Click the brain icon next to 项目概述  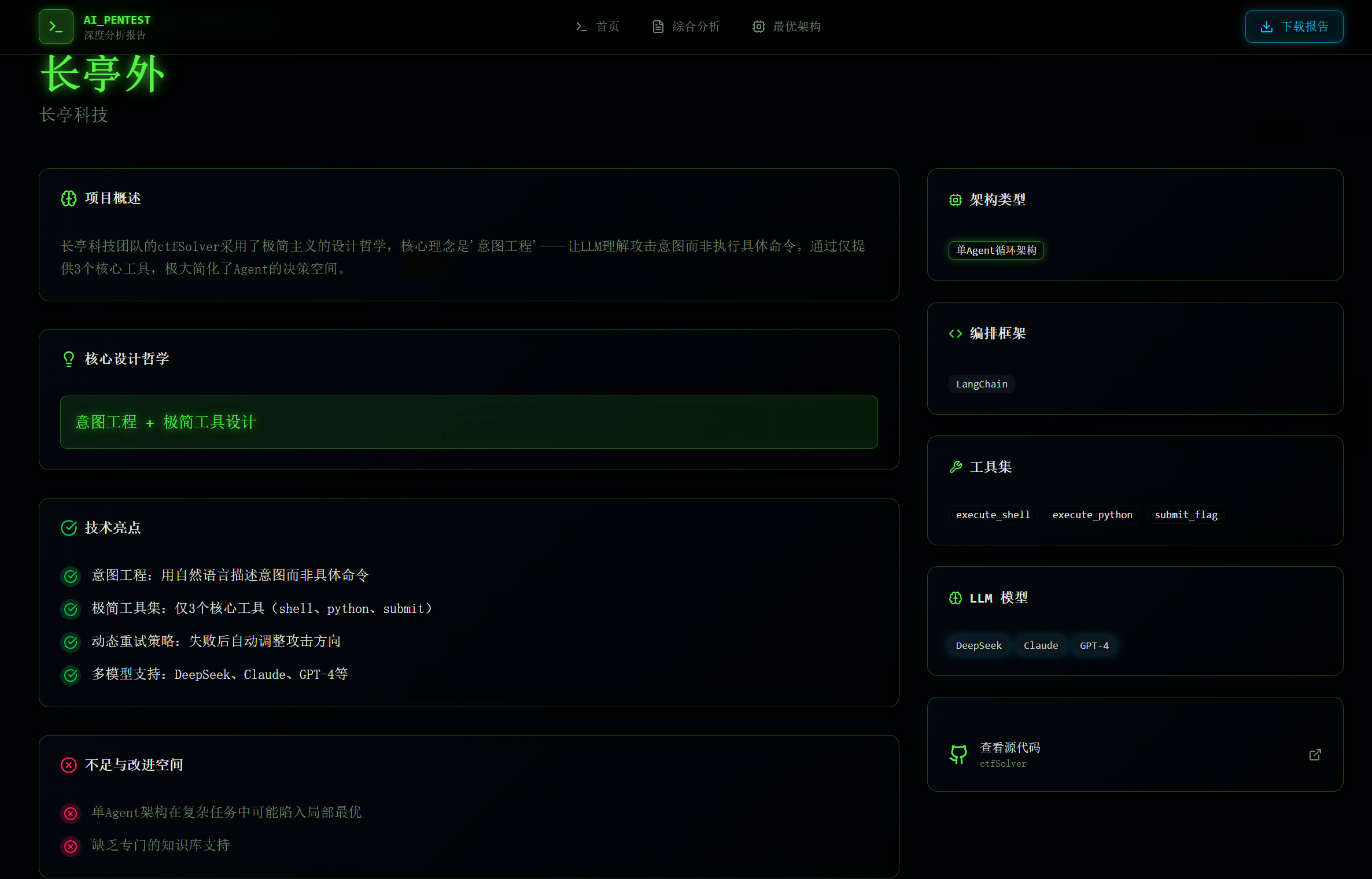pos(69,198)
